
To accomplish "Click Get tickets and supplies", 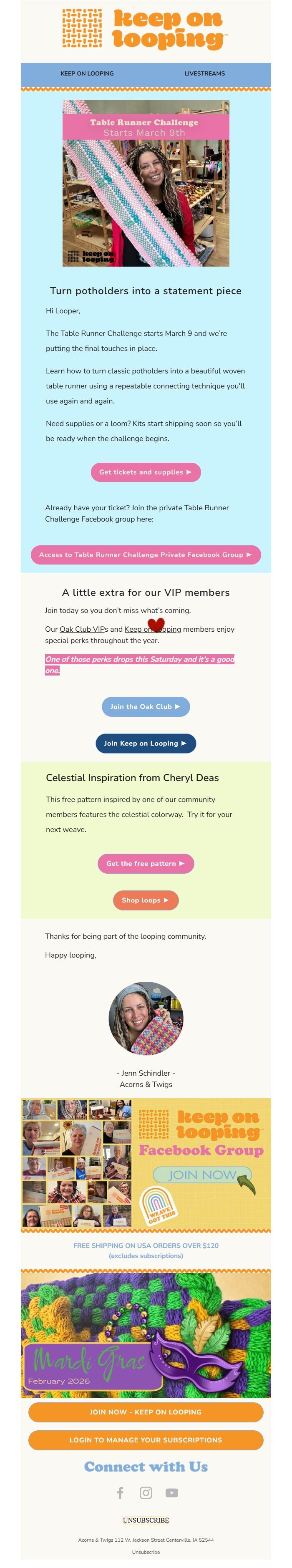I will (x=146, y=472).
